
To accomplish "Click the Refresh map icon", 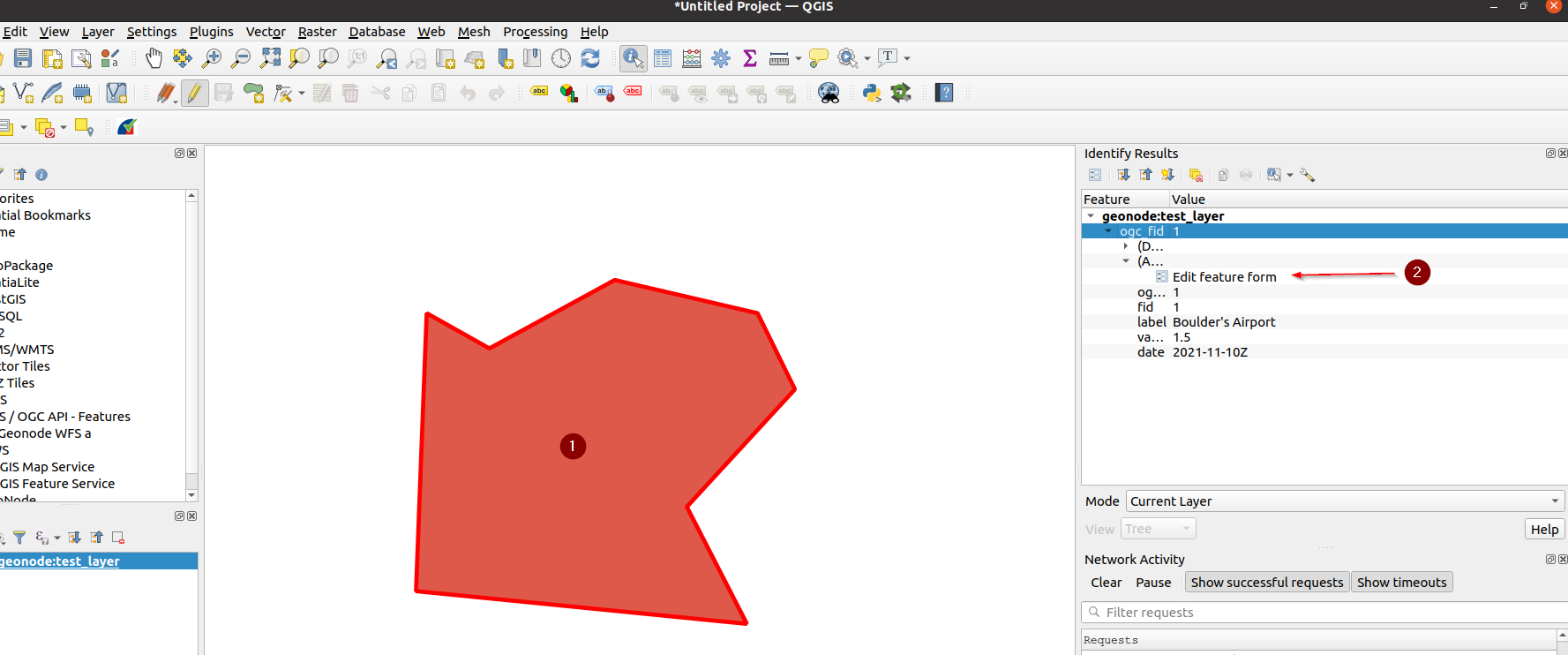I will point(590,58).
